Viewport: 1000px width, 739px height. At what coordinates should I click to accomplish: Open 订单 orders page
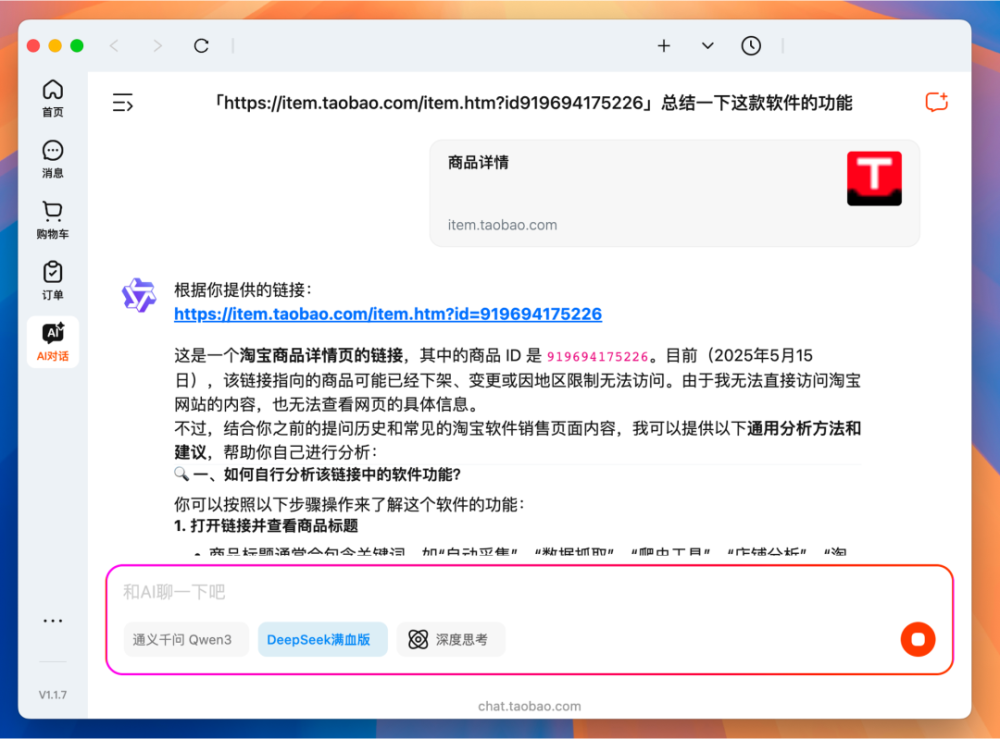(x=52, y=281)
